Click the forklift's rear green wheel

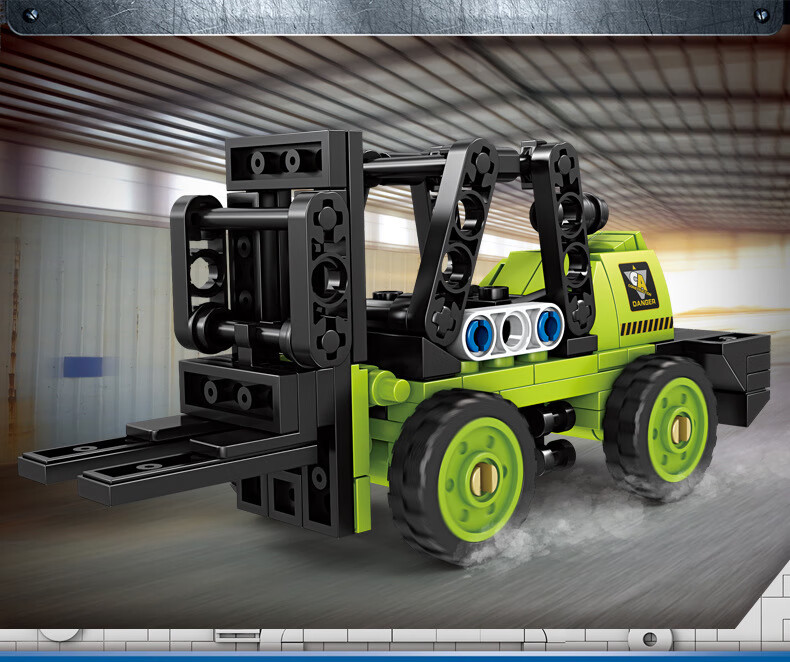pyautogui.click(x=661, y=428)
